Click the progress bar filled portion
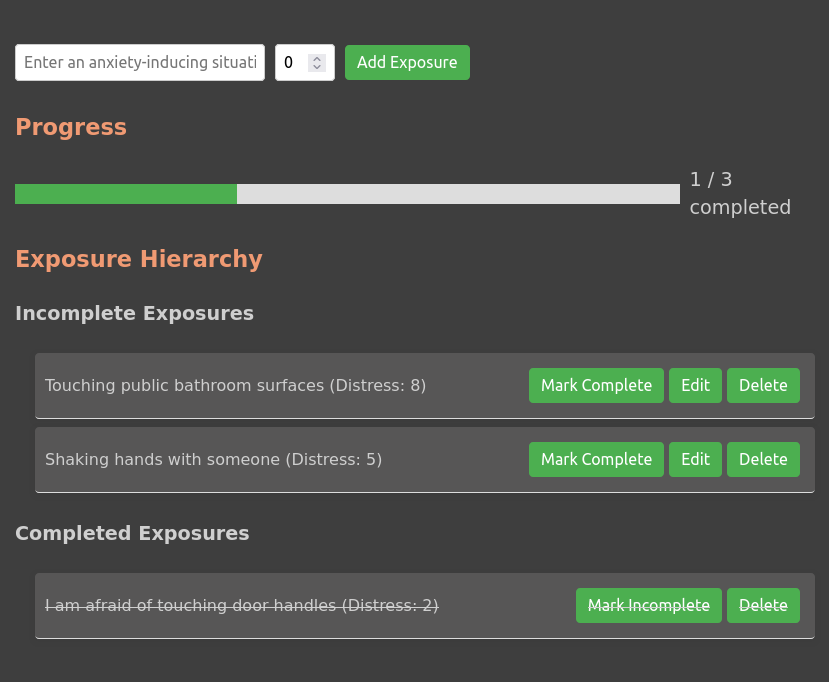This screenshot has height=682, width=829. click(x=126, y=194)
